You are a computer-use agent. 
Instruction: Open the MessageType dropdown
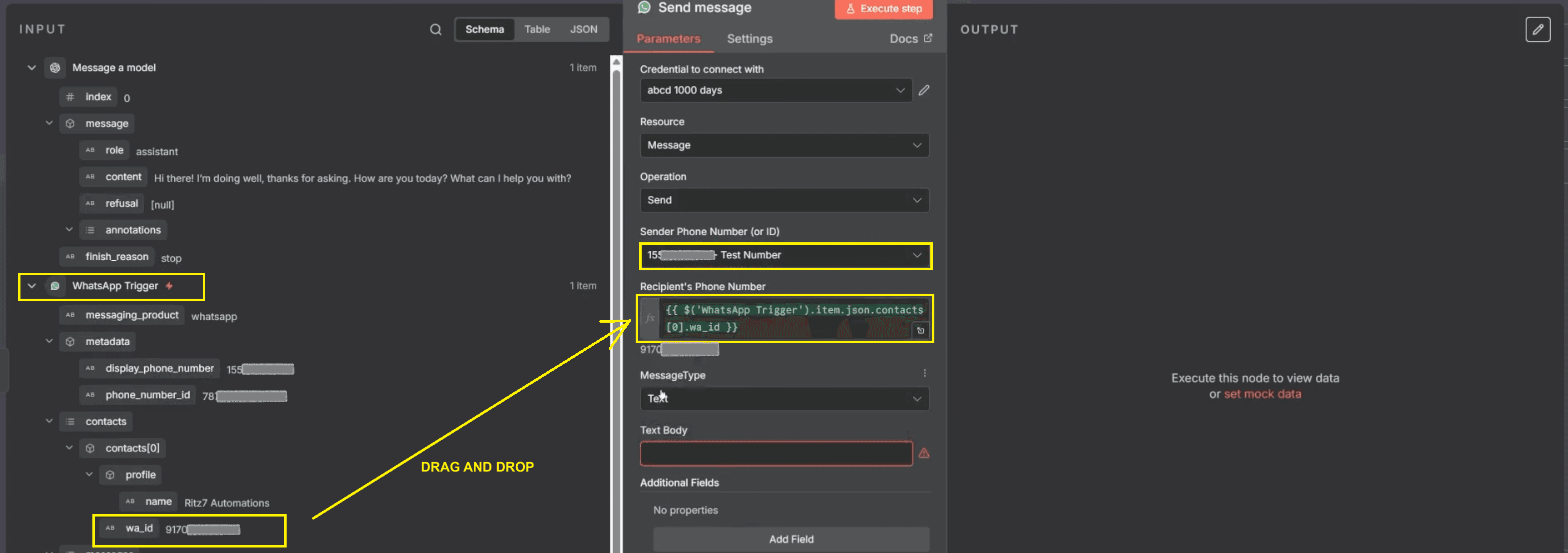click(x=784, y=398)
